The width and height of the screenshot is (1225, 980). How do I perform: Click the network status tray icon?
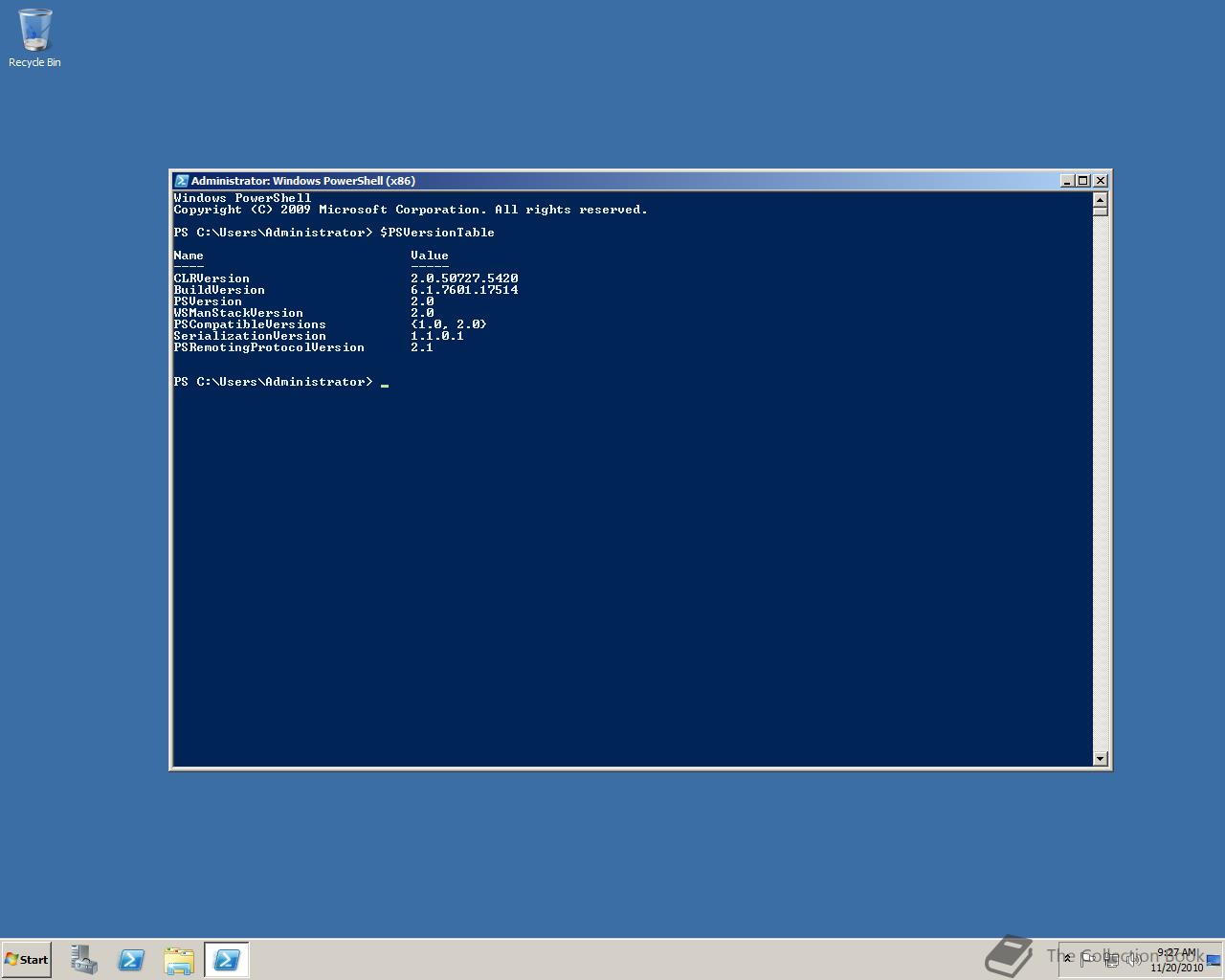tap(1110, 958)
